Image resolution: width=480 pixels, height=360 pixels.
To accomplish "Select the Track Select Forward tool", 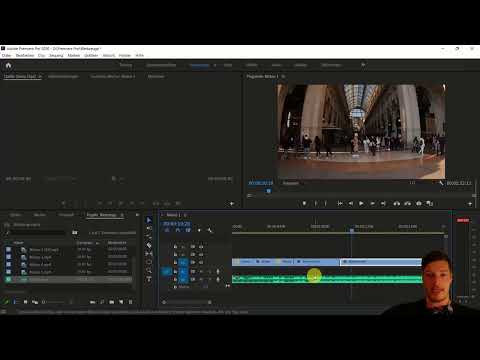I will pyautogui.click(x=149, y=228).
